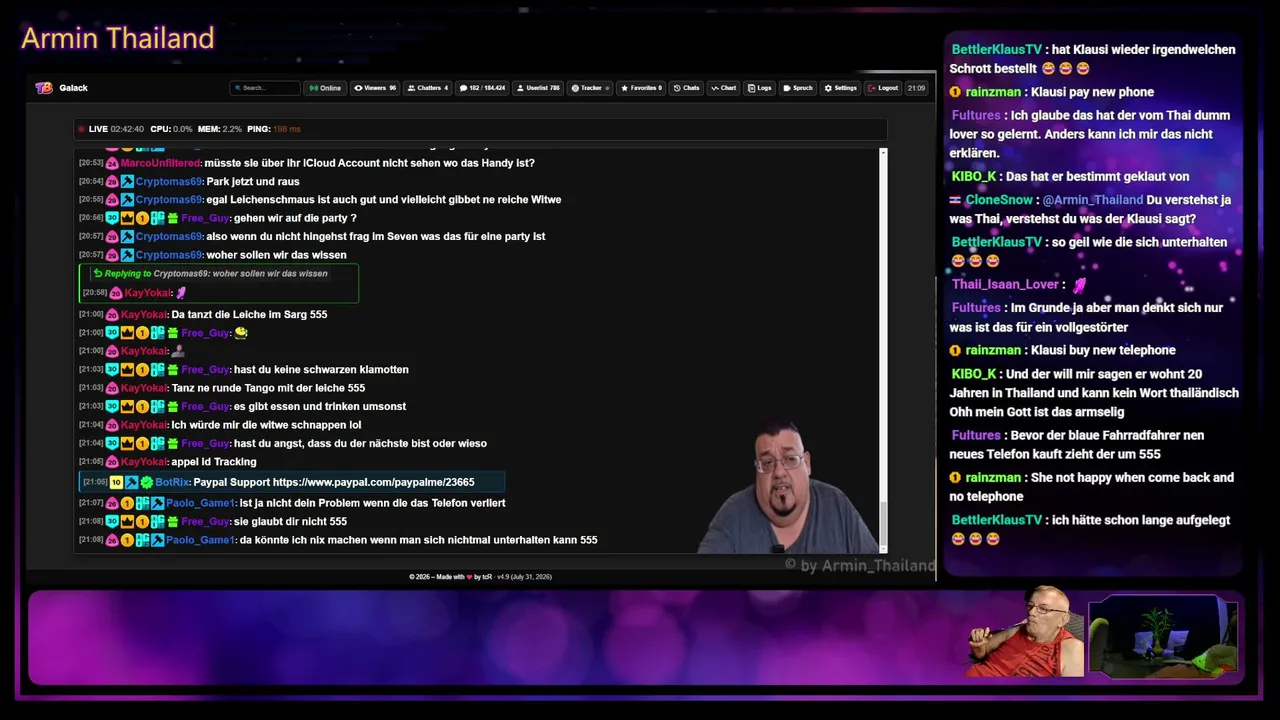Click the message 'appel id Tracking'
Viewport: 1280px width, 720px height.
click(x=214, y=462)
